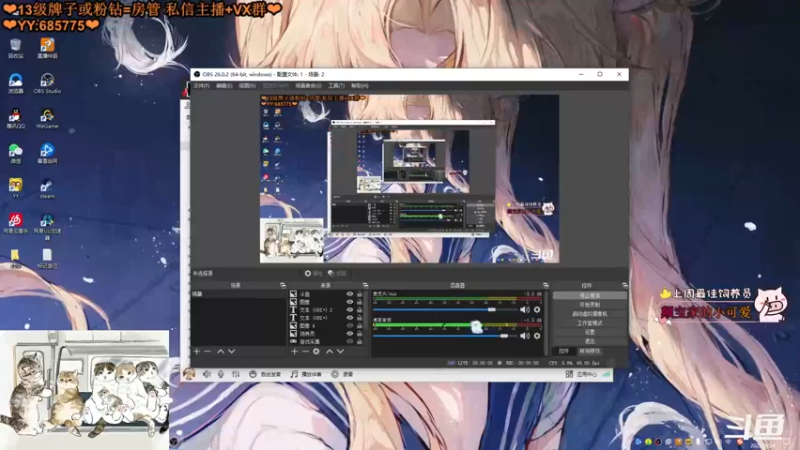Open the 帮助(H) Help menu
Image resolution: width=800 pixels, height=450 pixels.
tap(360, 86)
